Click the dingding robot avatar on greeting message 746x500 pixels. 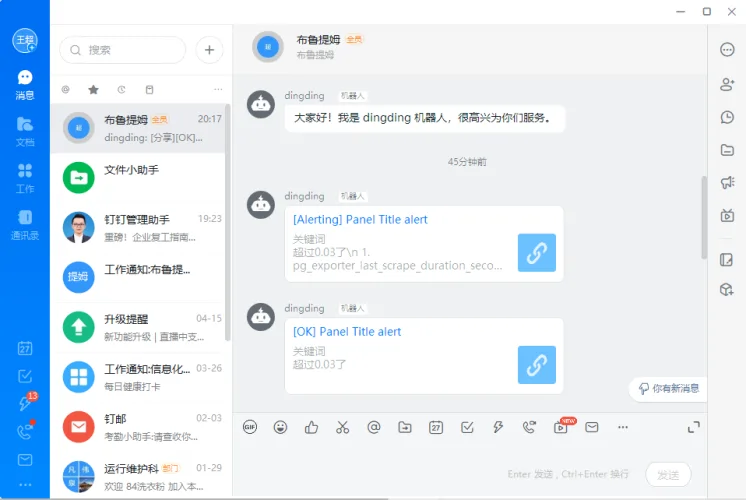[261, 104]
